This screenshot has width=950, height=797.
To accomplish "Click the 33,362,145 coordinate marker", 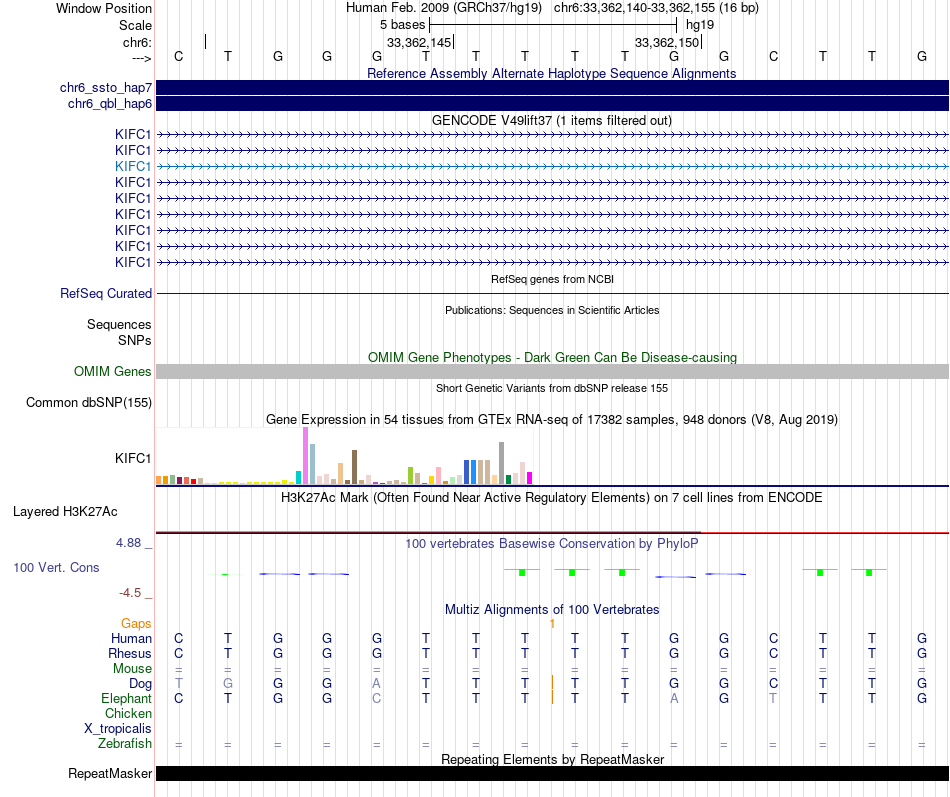I will point(419,42).
